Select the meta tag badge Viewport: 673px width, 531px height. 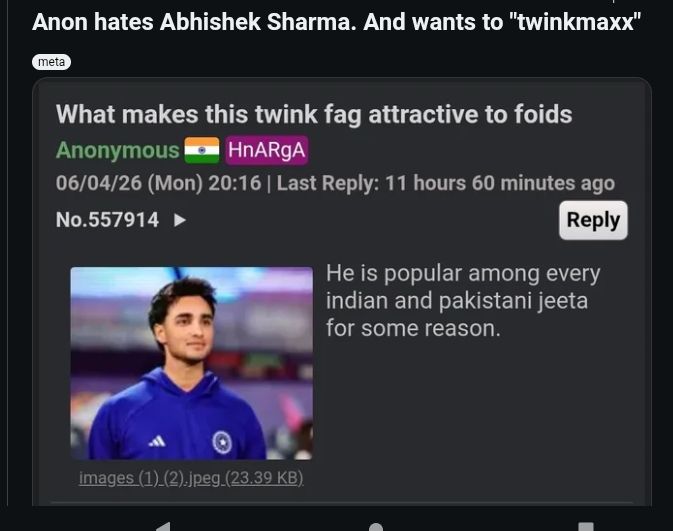[52, 62]
